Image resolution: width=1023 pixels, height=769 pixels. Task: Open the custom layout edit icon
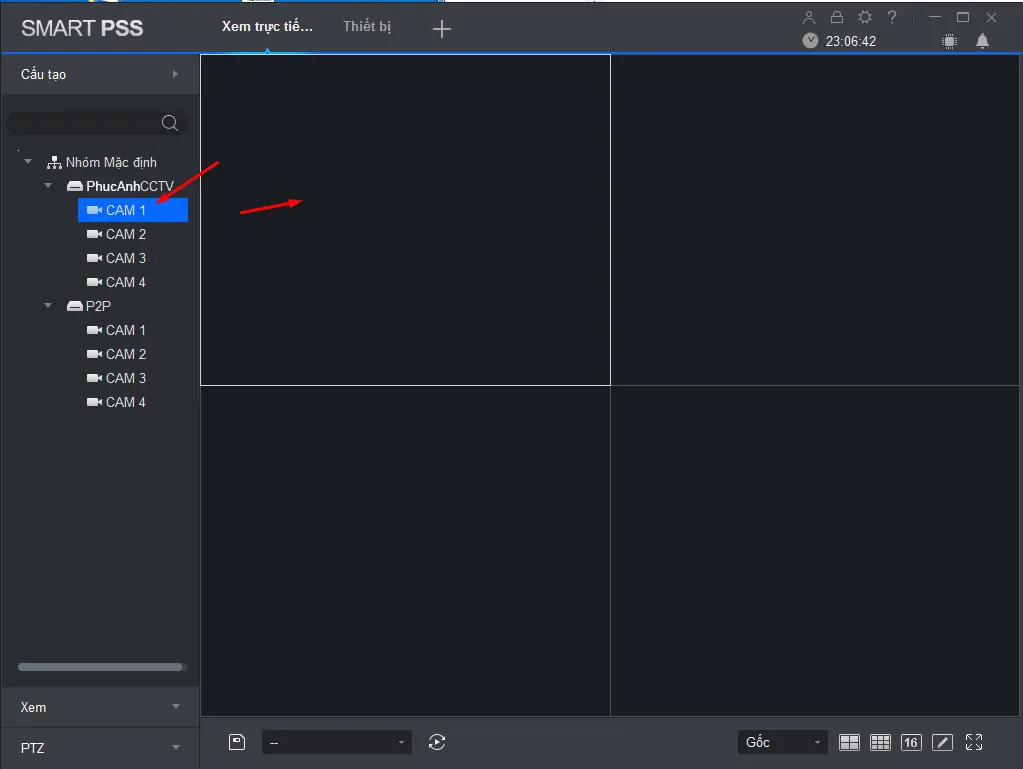click(942, 742)
